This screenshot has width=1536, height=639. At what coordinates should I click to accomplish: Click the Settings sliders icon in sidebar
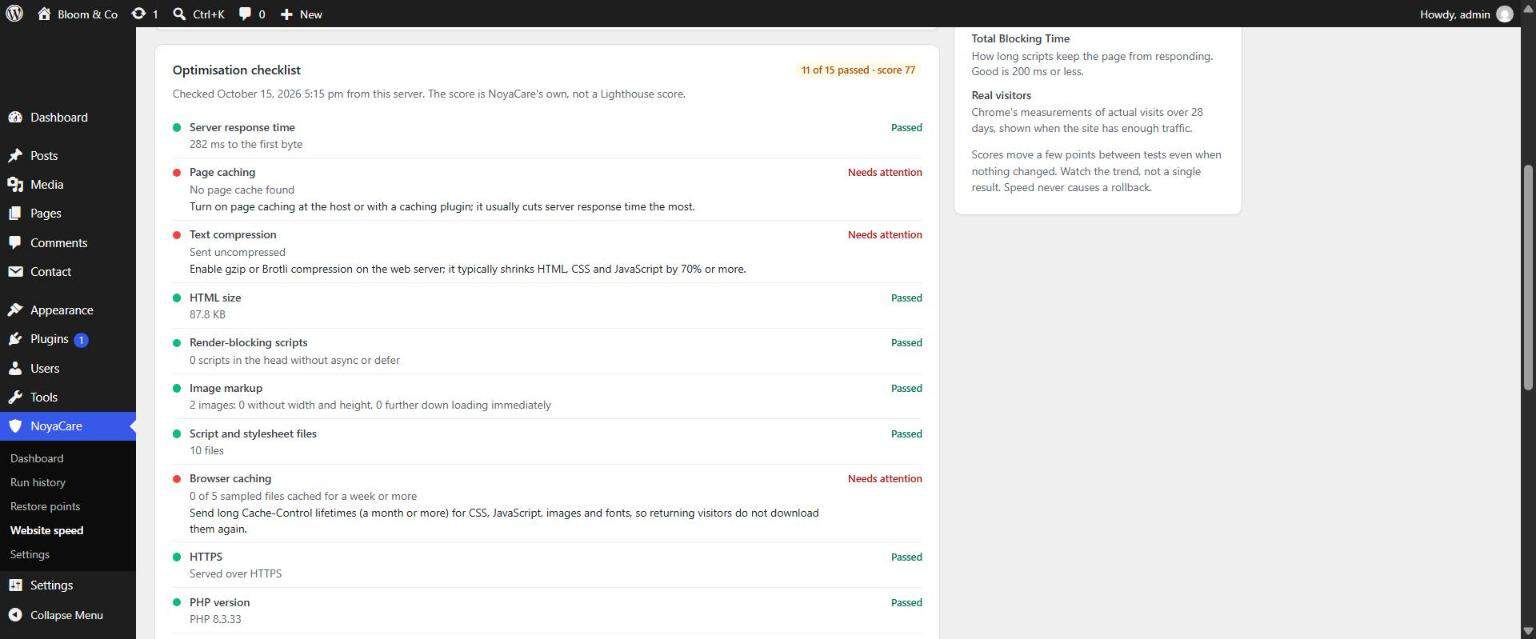15,585
